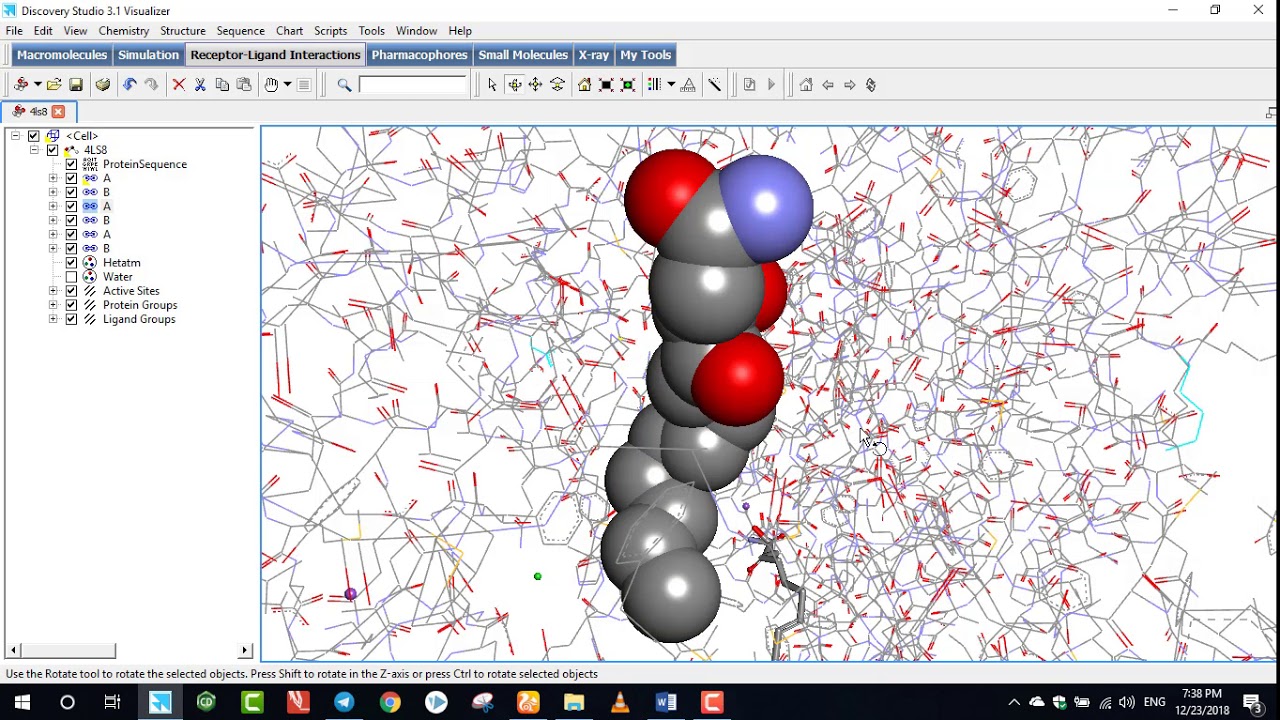Activate the Translate tool
Image resolution: width=1280 pixels, height=720 pixels.
click(x=536, y=85)
